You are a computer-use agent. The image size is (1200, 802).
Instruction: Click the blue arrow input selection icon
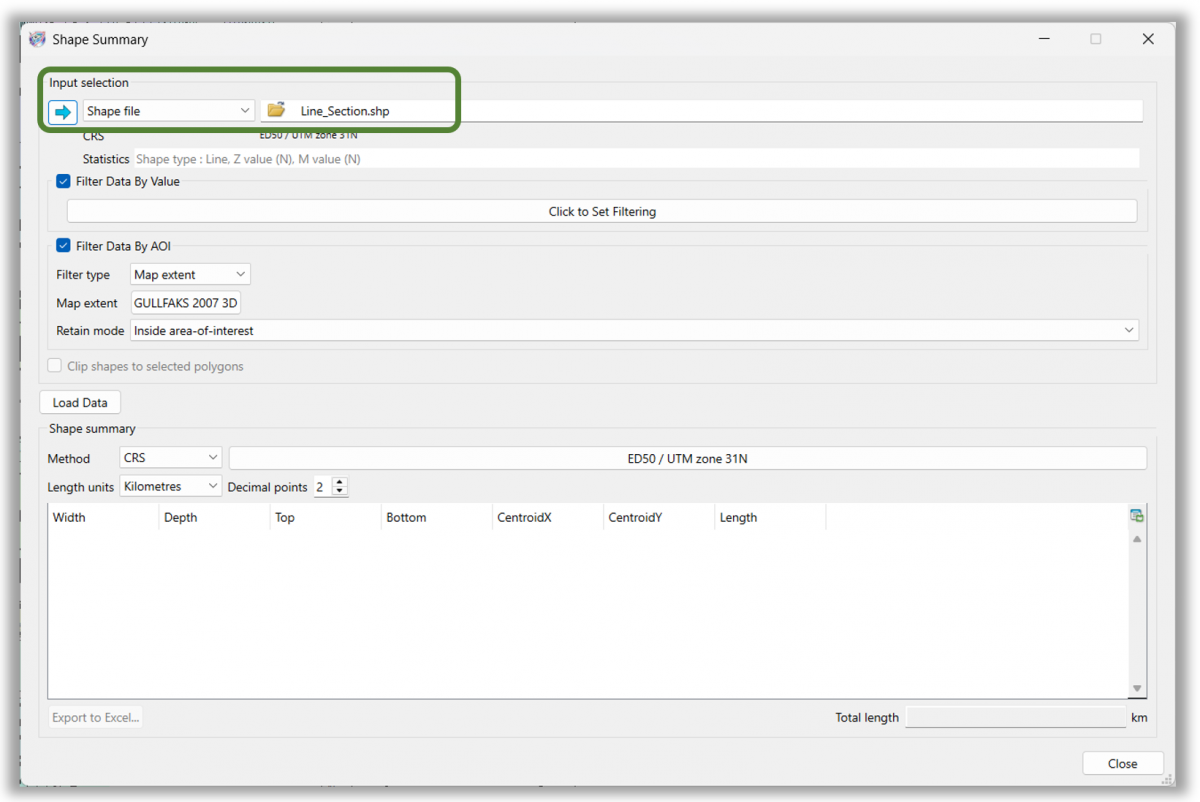point(62,112)
